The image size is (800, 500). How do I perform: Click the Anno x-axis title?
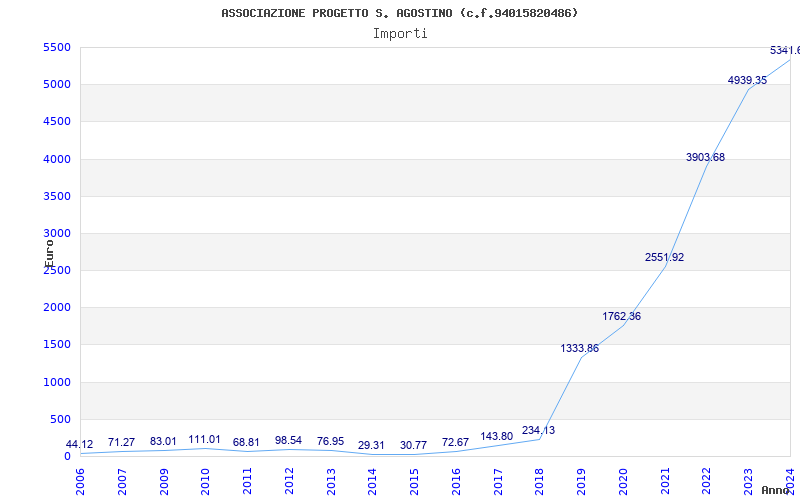779,490
